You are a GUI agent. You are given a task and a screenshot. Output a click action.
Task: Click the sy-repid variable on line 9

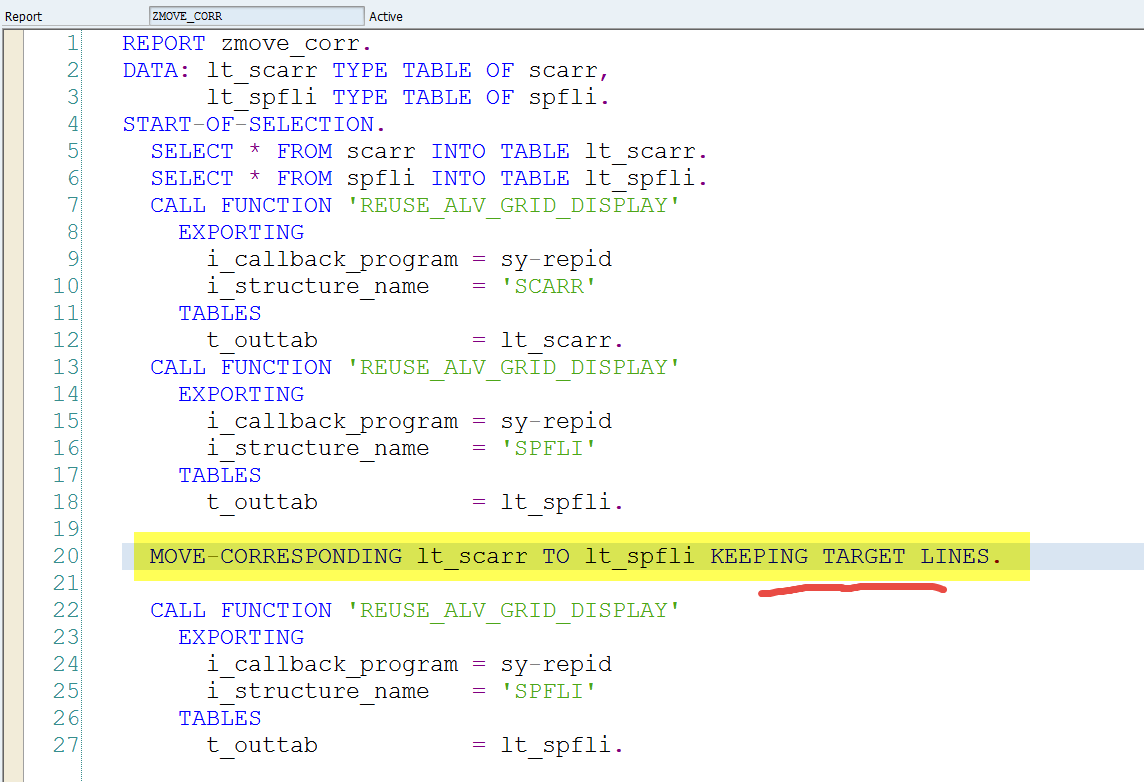560,258
